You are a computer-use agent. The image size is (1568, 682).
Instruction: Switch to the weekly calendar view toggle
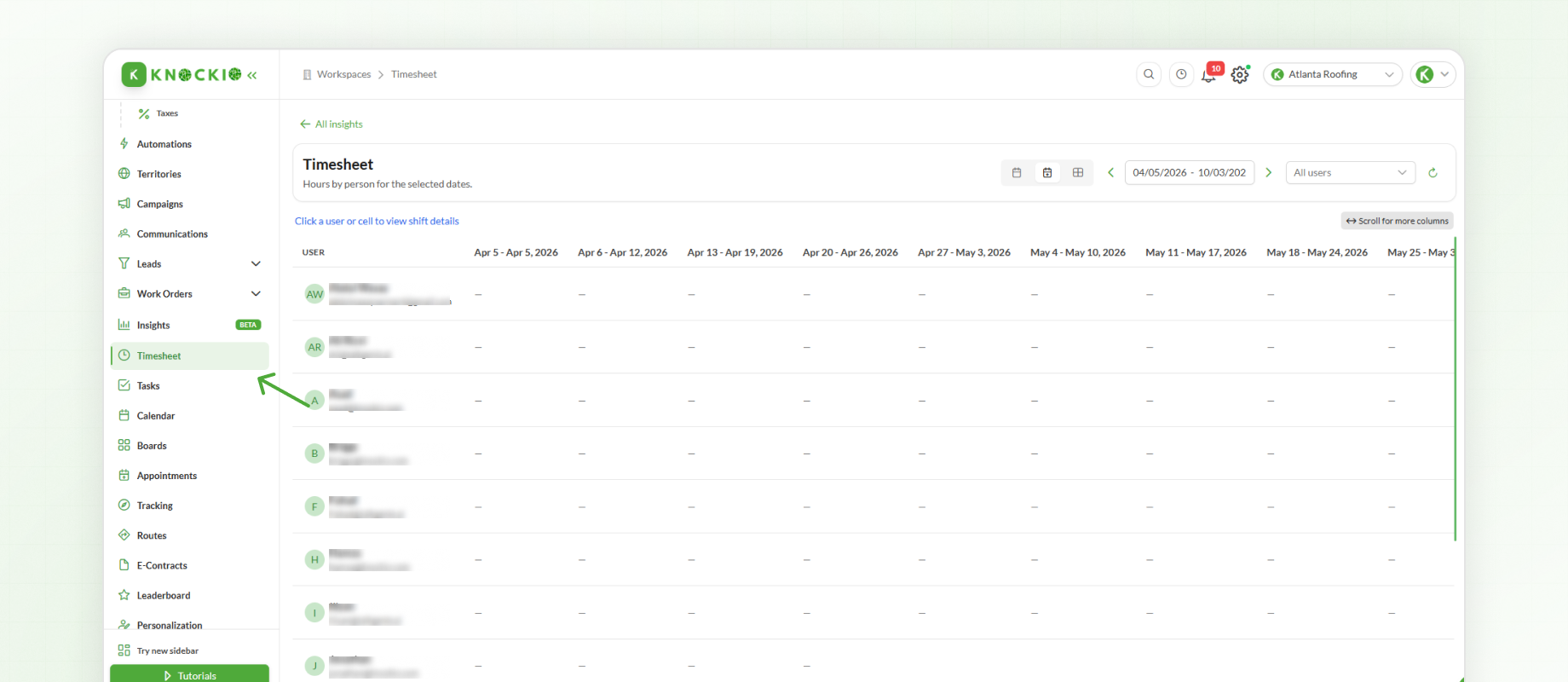coord(1047,172)
